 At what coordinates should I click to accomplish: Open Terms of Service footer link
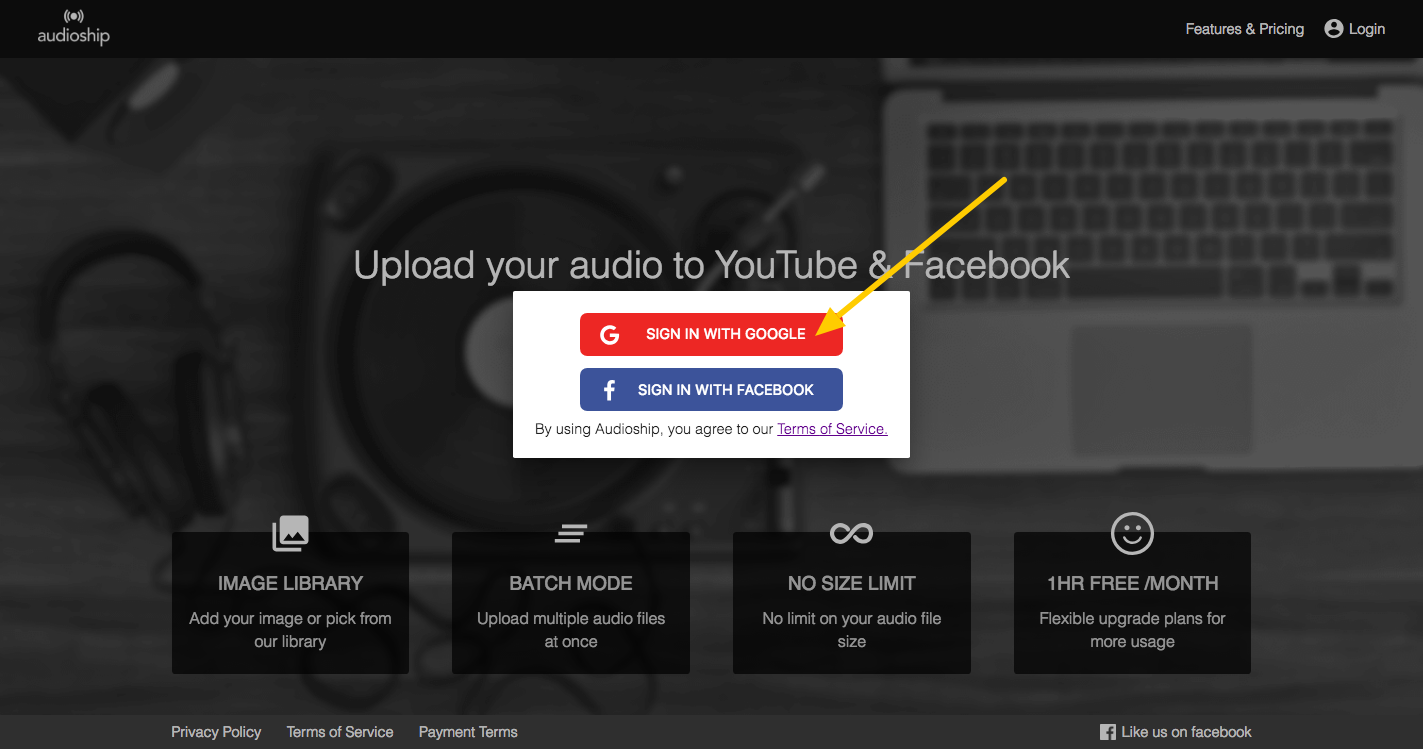(340, 732)
